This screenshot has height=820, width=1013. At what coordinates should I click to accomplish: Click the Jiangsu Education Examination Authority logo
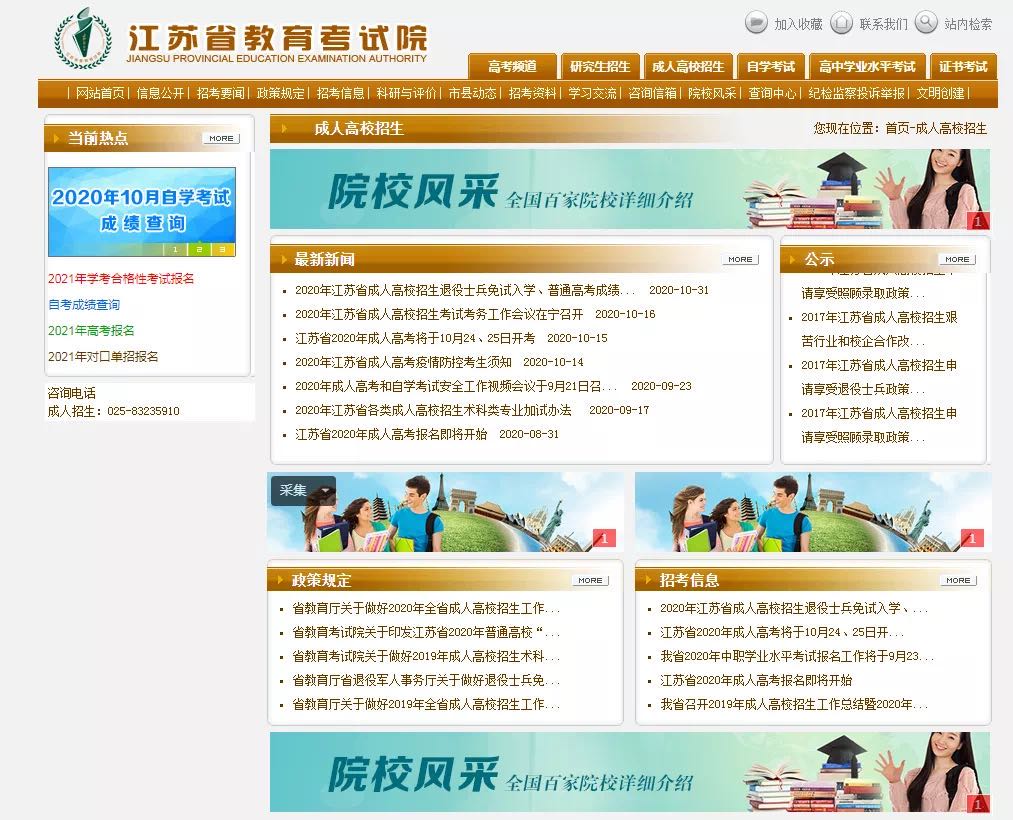83,39
